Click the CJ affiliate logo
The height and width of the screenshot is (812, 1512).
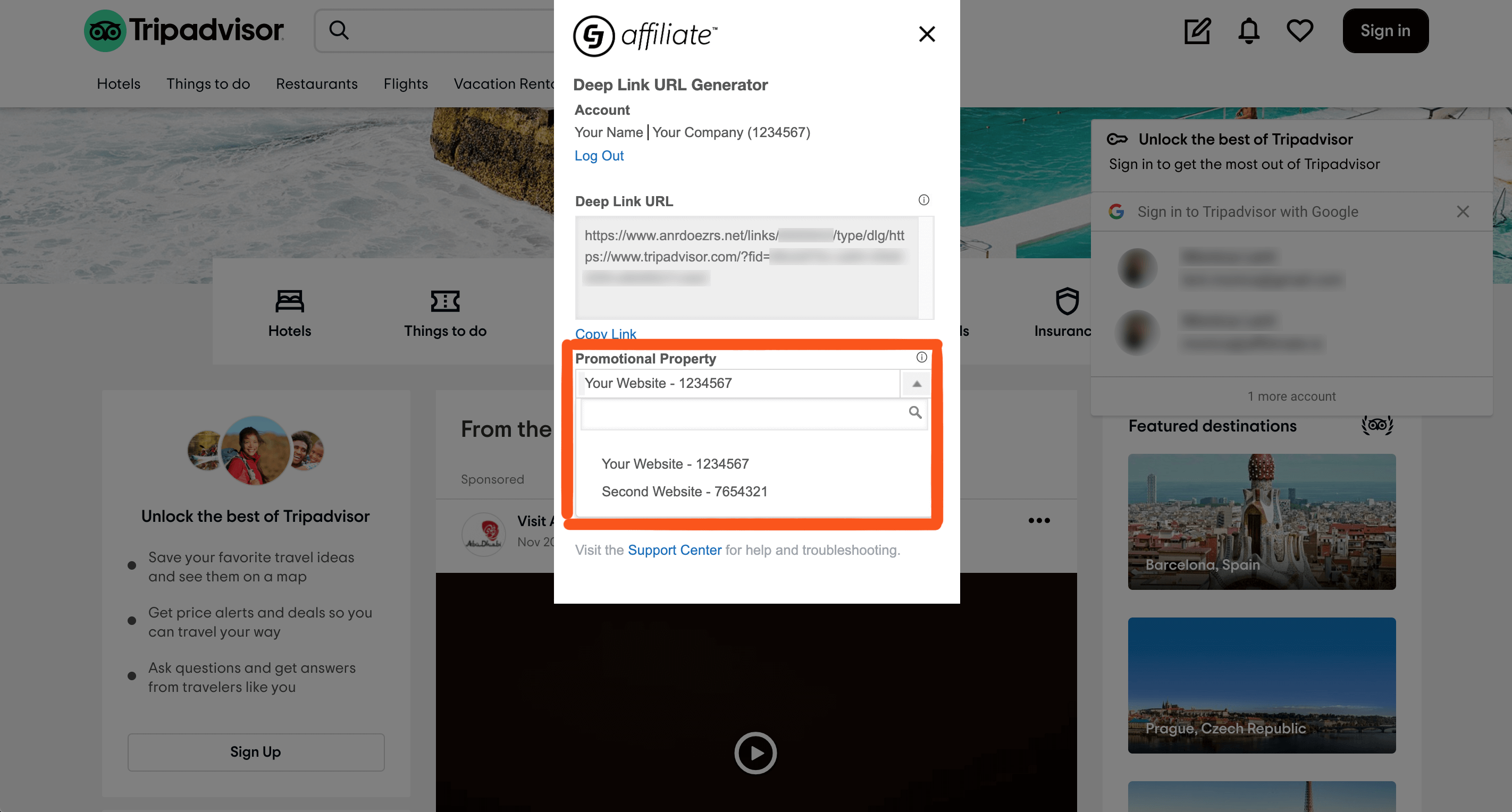645,36
